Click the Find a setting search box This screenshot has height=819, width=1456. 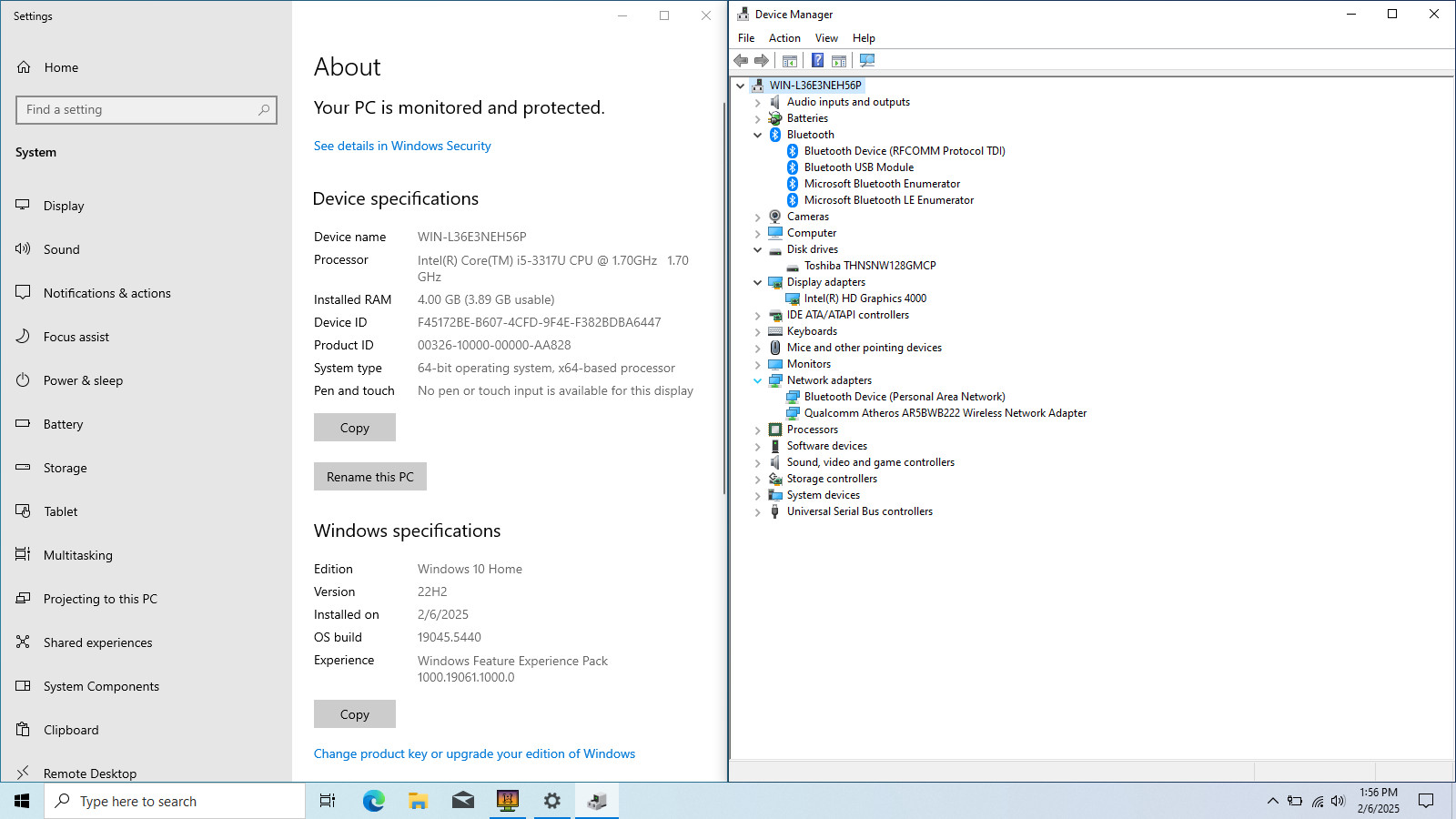[x=147, y=110]
